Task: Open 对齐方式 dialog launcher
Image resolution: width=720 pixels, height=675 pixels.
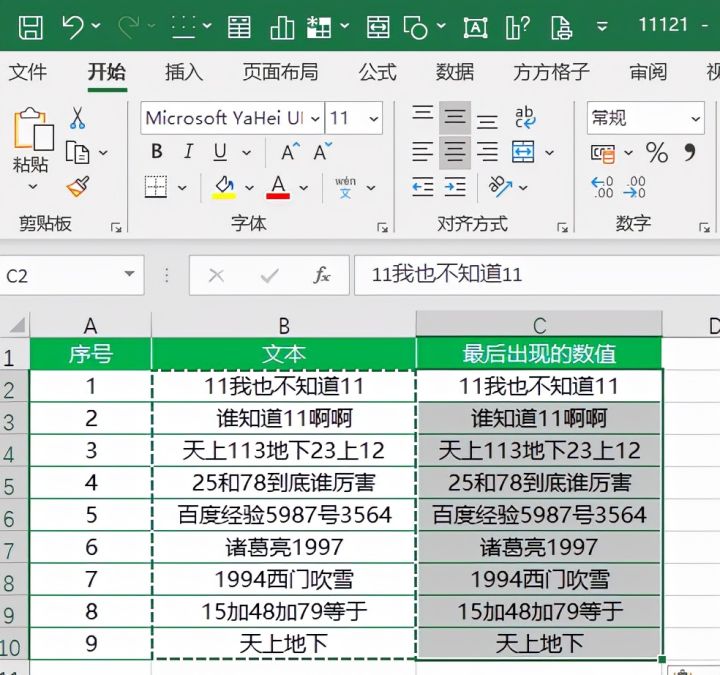Action: coord(562,227)
